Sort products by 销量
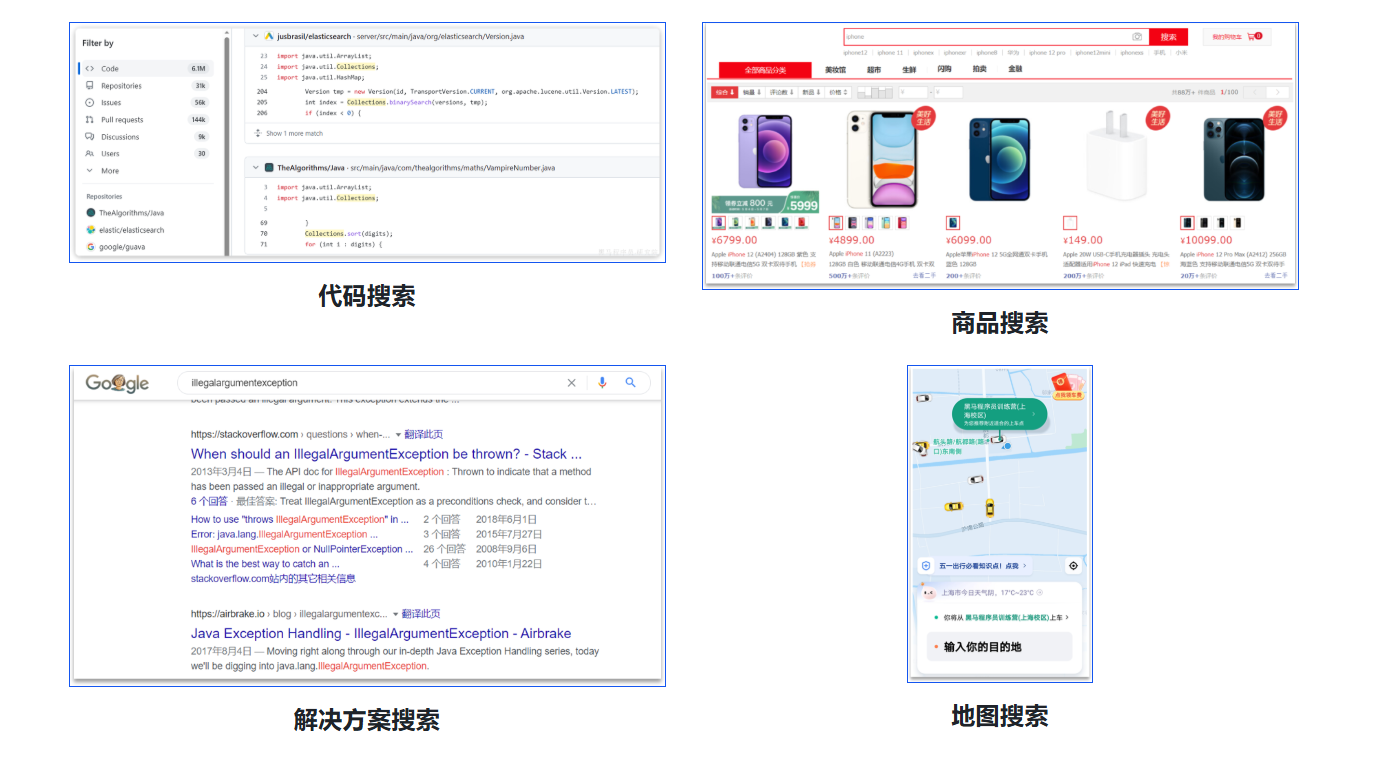Screen dimensions: 1398x774 tap(752, 92)
